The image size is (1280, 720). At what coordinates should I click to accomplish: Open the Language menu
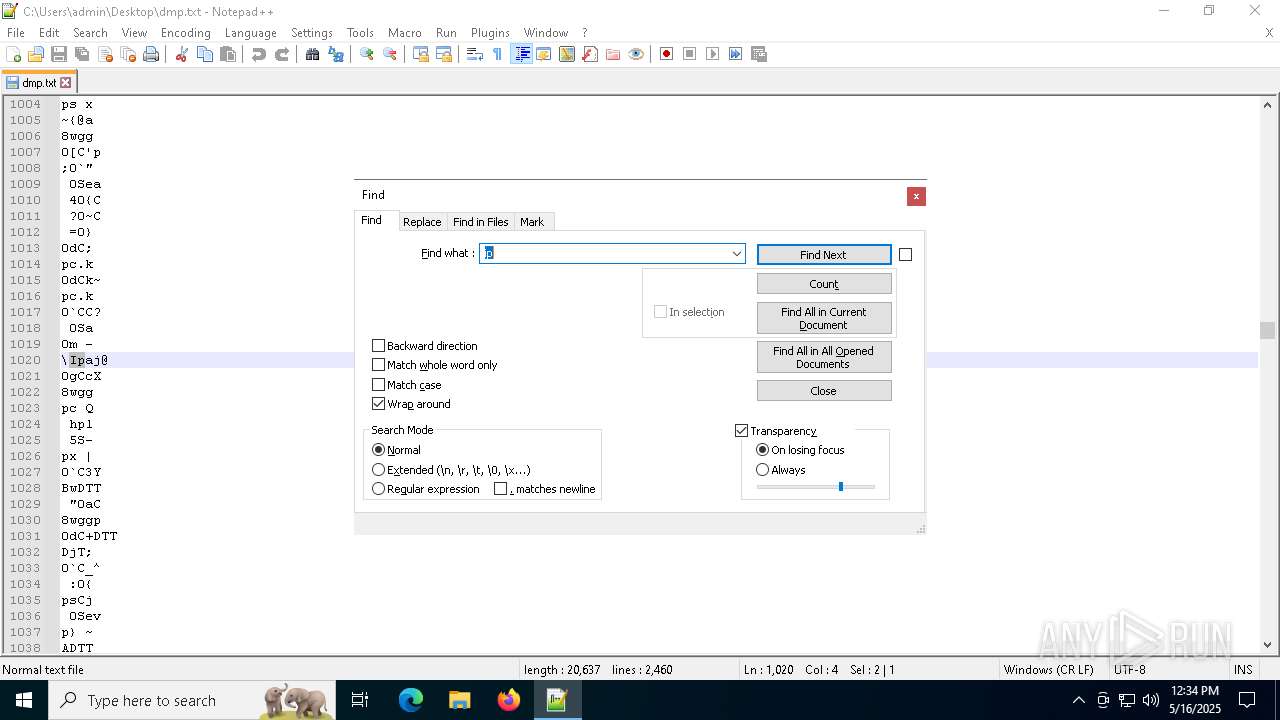(x=250, y=33)
